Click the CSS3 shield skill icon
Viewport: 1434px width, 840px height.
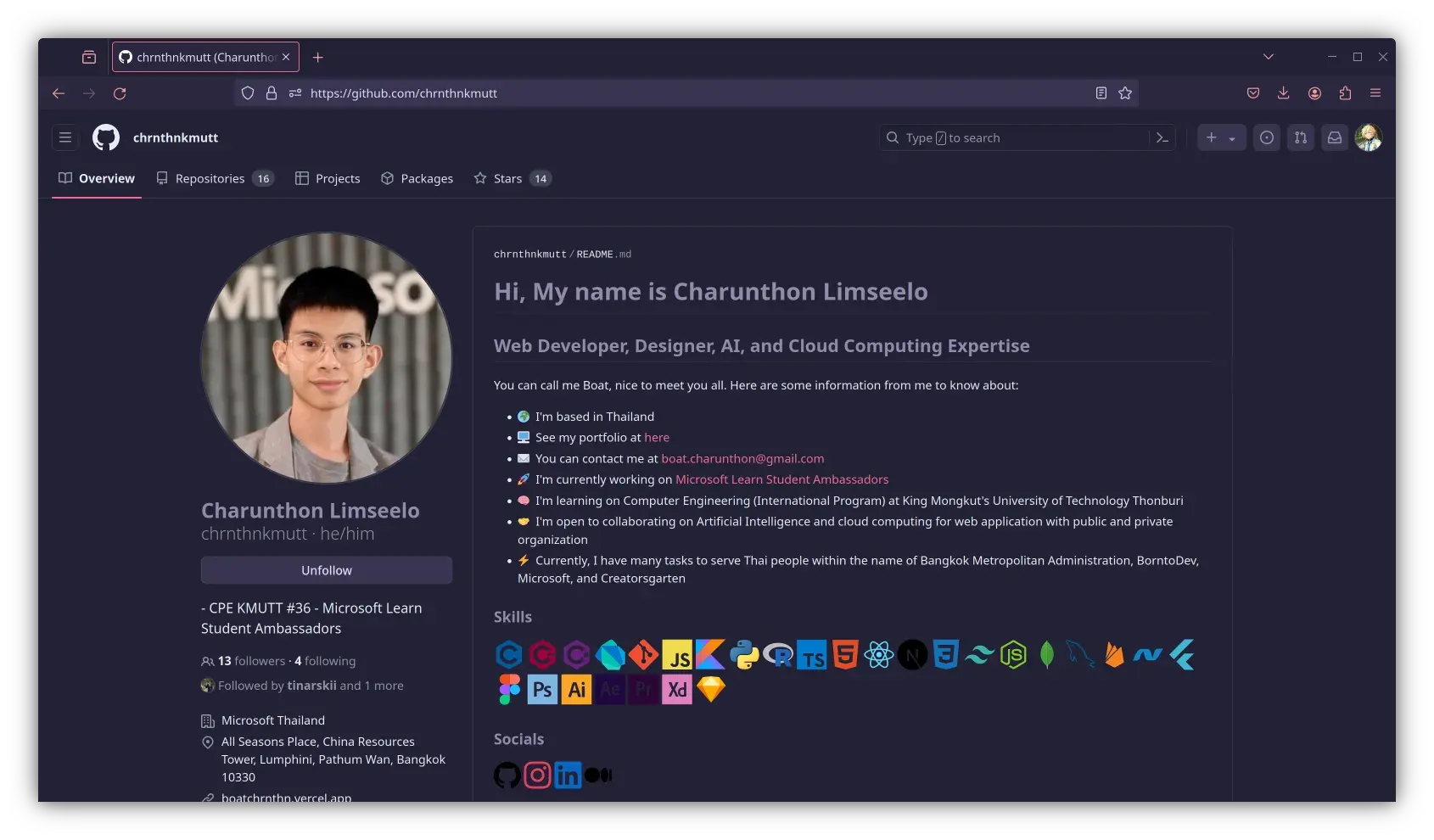(x=946, y=655)
